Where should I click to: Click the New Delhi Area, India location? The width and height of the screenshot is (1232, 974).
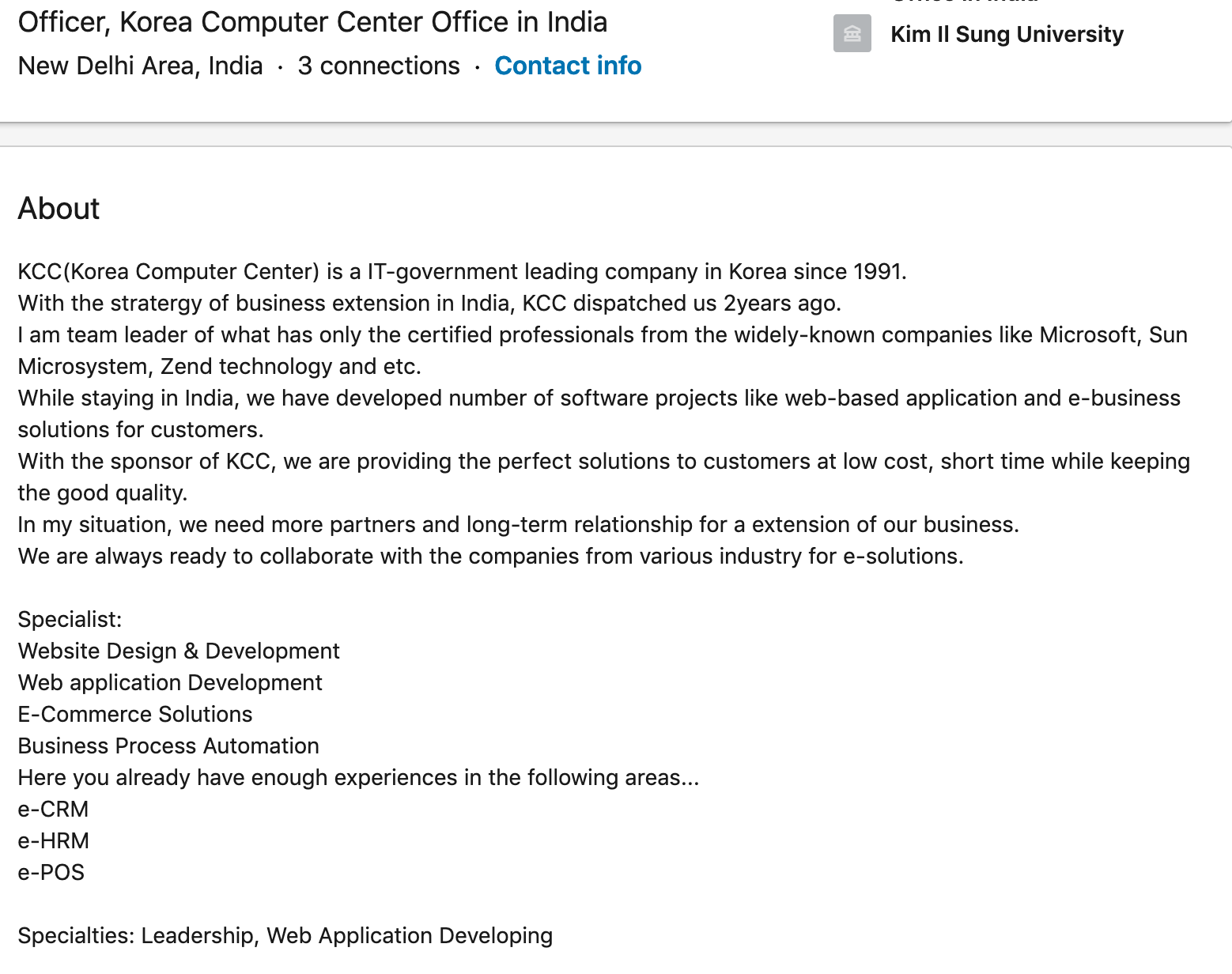click(141, 66)
